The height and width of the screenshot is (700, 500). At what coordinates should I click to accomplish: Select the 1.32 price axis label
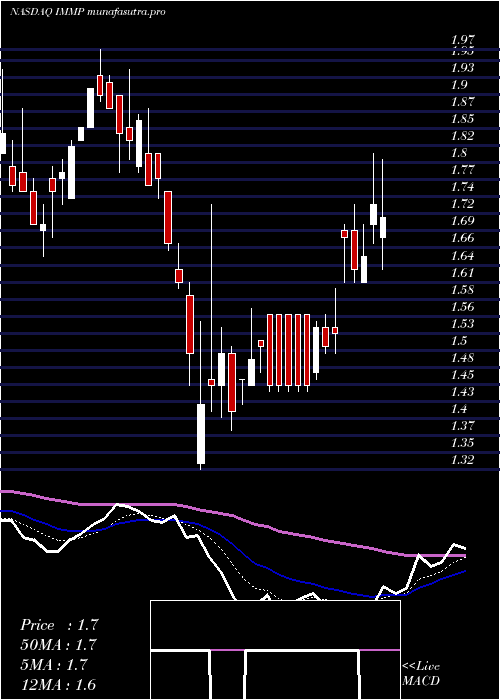[462, 460]
